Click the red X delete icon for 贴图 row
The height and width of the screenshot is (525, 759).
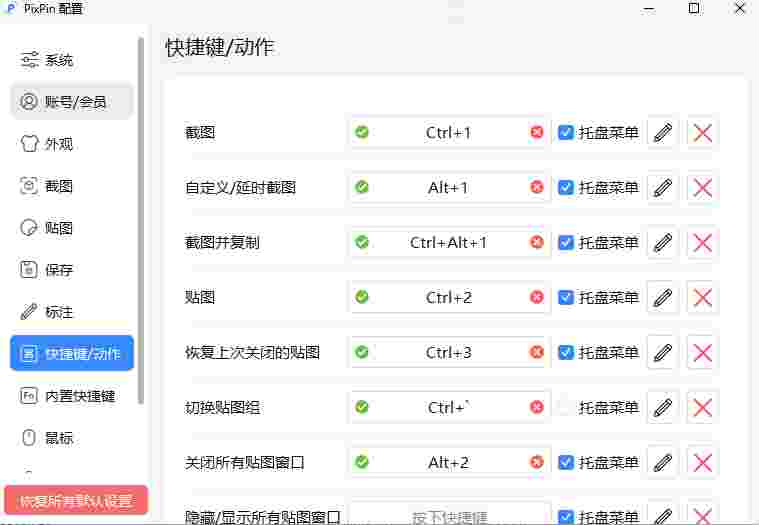702,297
